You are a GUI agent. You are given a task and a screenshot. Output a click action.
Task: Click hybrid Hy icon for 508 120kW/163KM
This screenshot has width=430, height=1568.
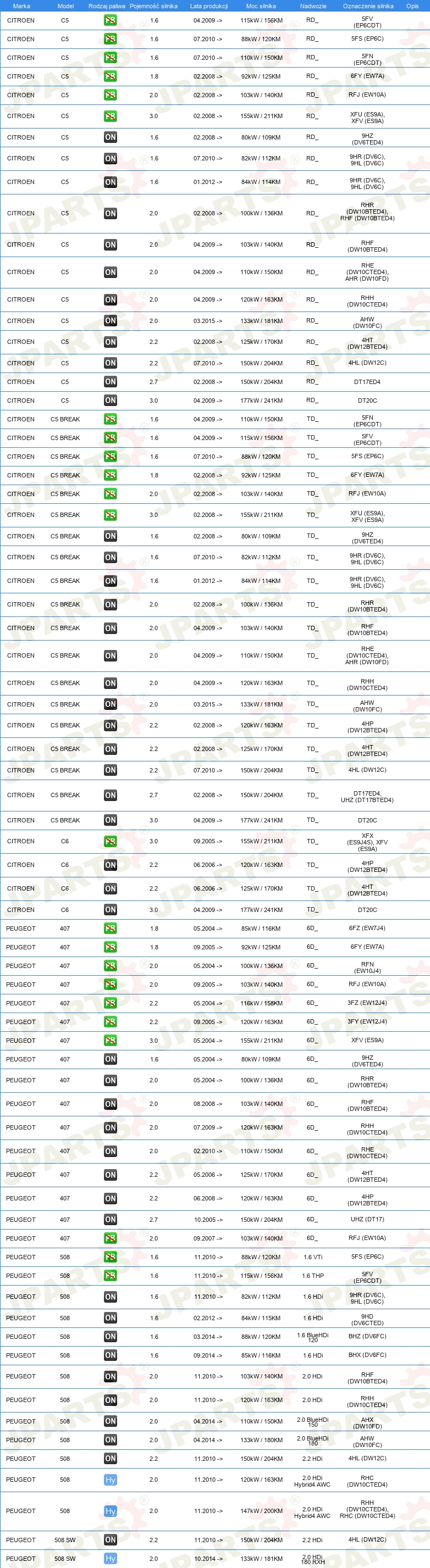click(110, 1480)
